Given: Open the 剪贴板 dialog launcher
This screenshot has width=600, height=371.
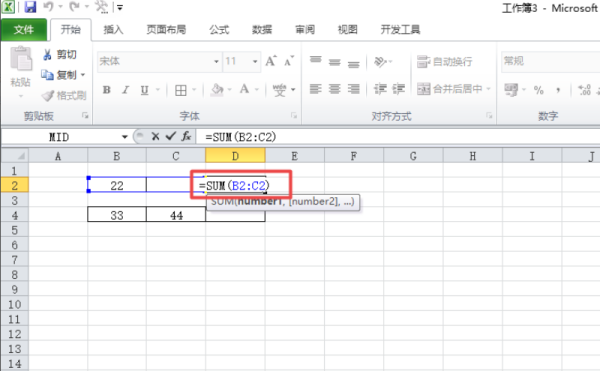Looking at the screenshot, I should (x=85, y=116).
